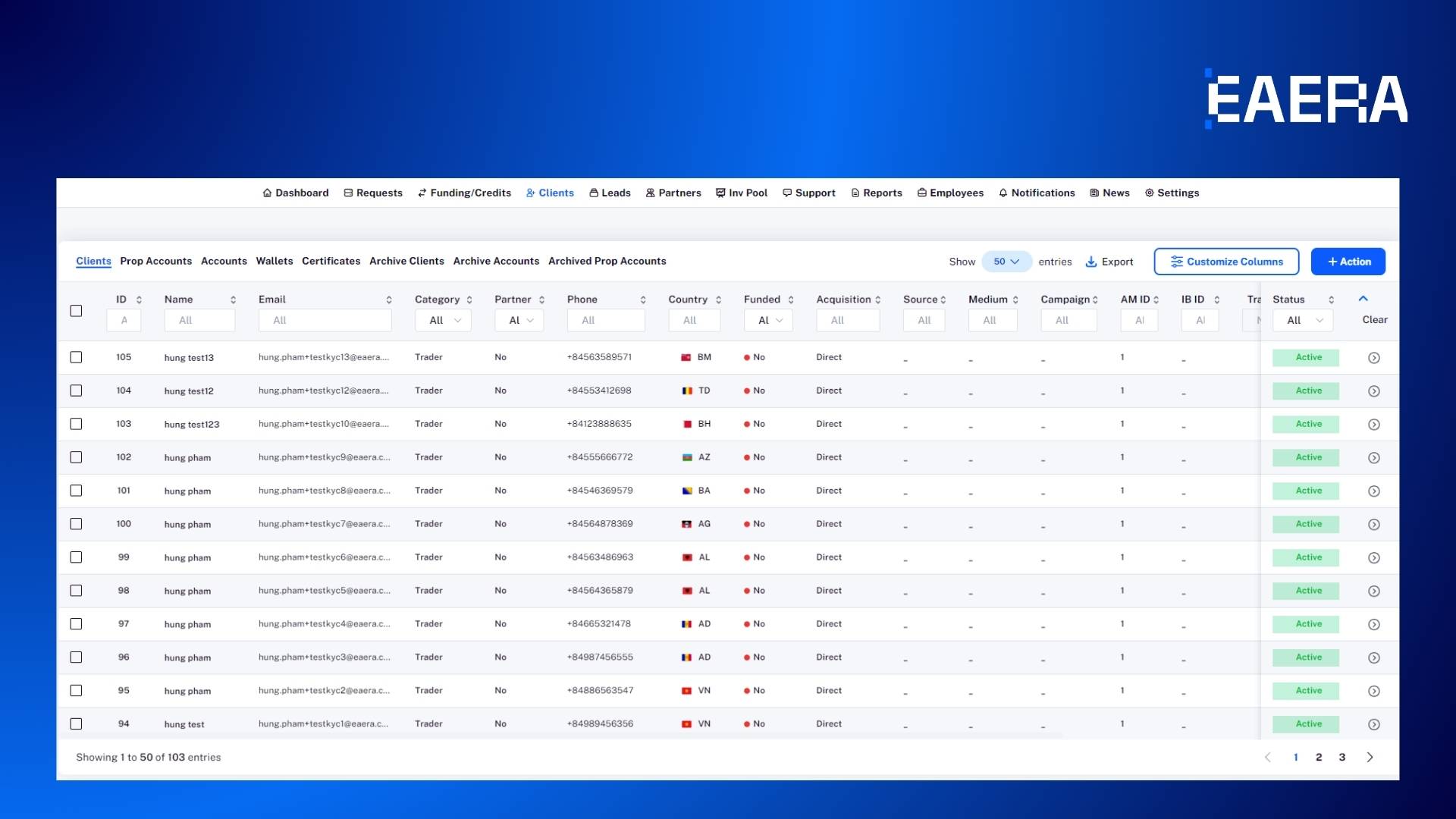Open Settings in top navigation
Image resolution: width=1456 pixels, height=819 pixels.
click(x=1172, y=193)
